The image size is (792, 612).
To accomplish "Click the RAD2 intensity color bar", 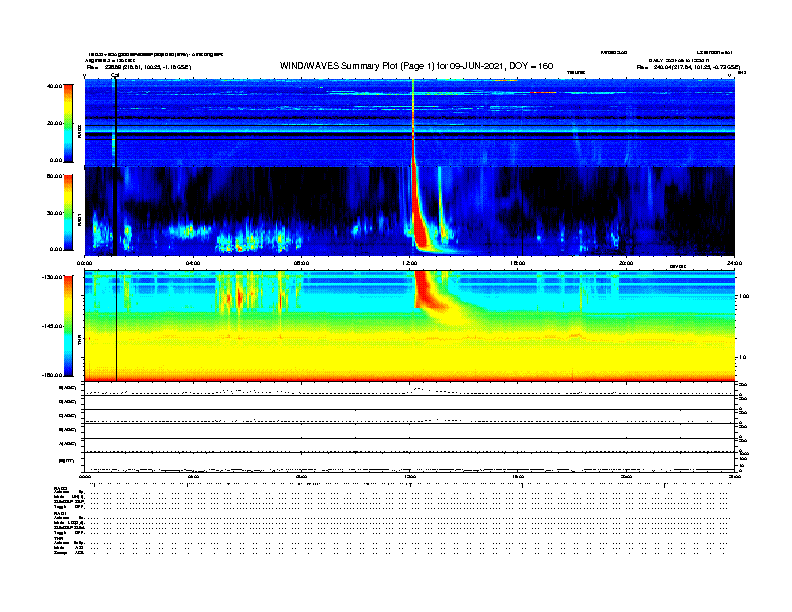I will (x=68, y=123).
